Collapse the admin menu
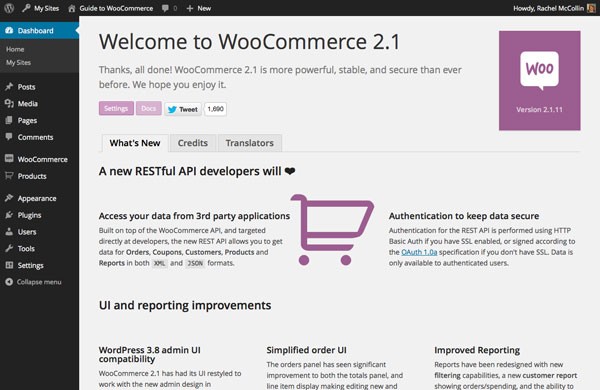Viewport: 600px width, 390px height. tap(39, 282)
